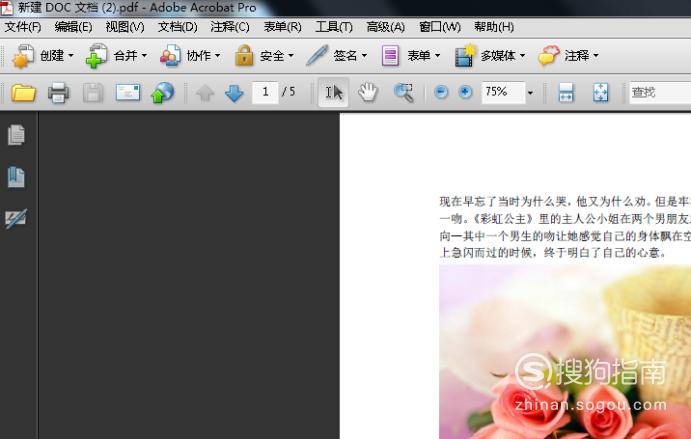Click the 查找 search field

[x=660, y=93]
